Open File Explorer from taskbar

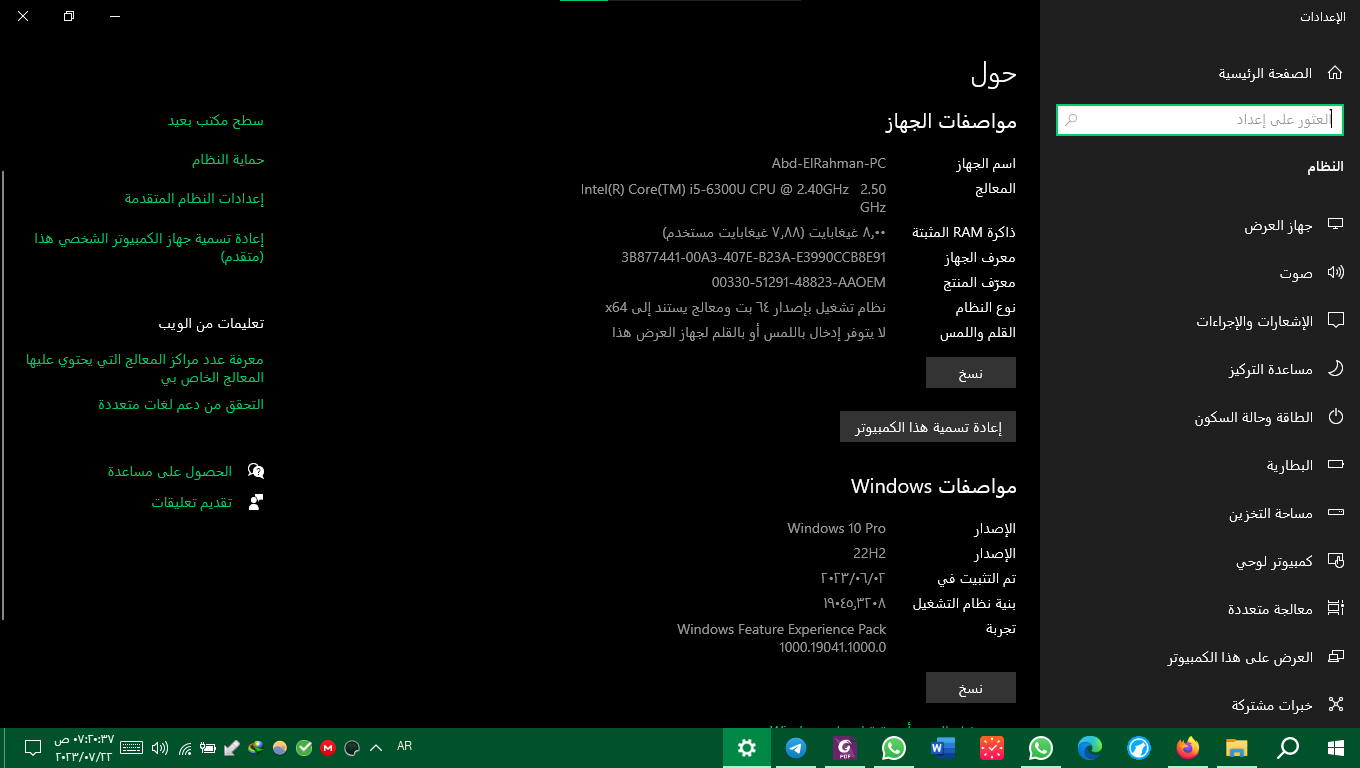[x=1237, y=748]
